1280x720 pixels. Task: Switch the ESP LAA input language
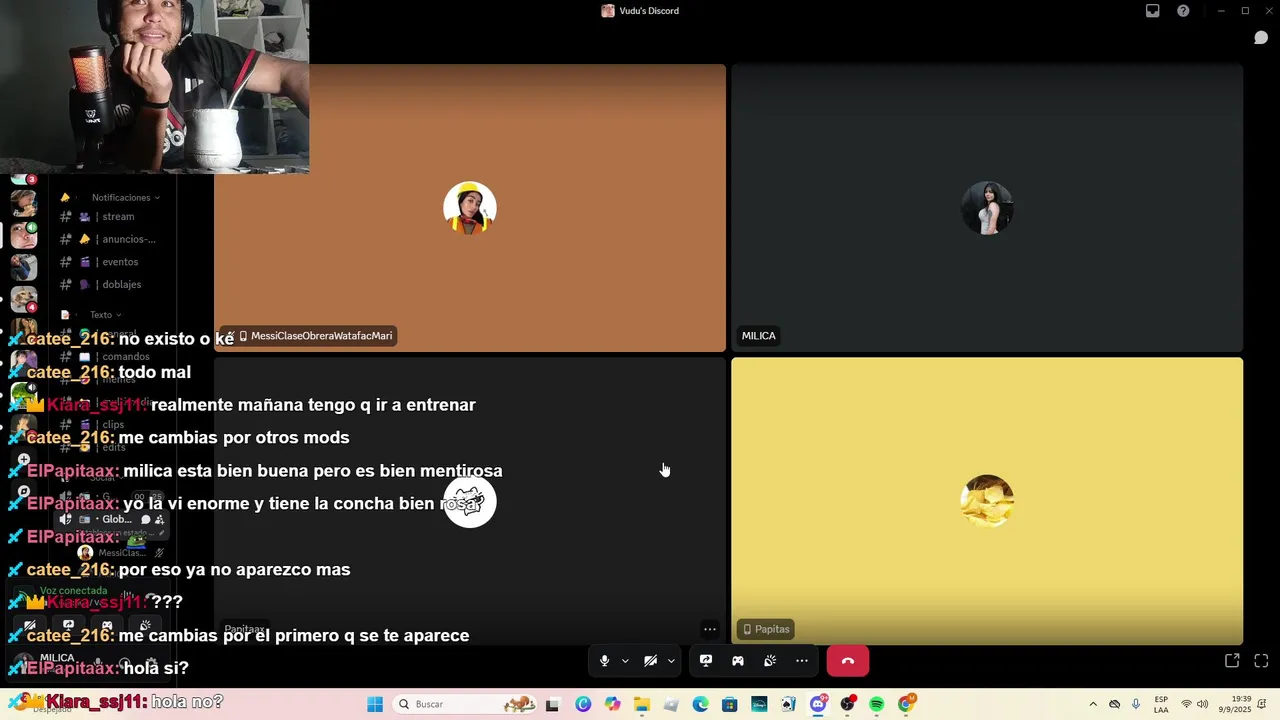point(1161,704)
